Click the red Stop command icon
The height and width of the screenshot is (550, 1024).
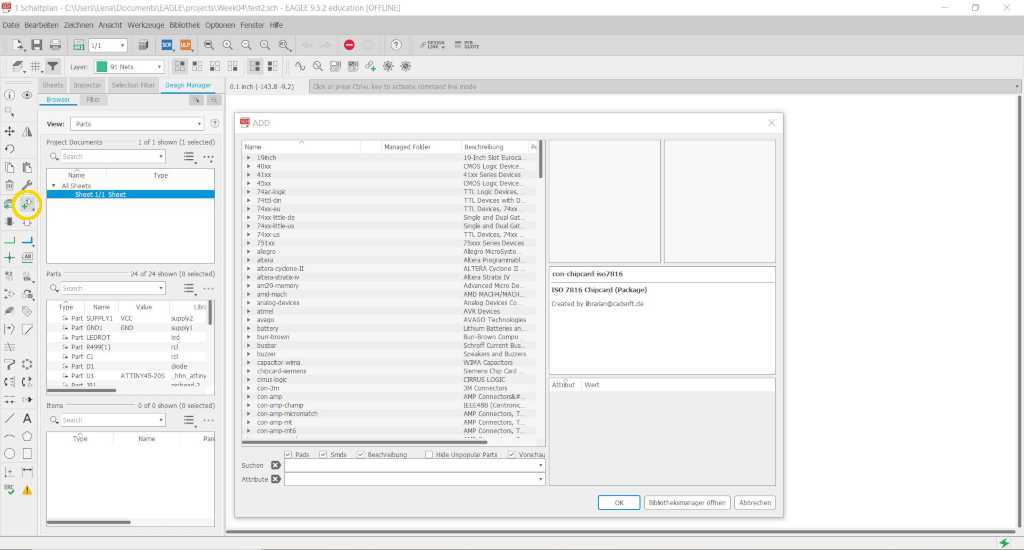[349, 45]
